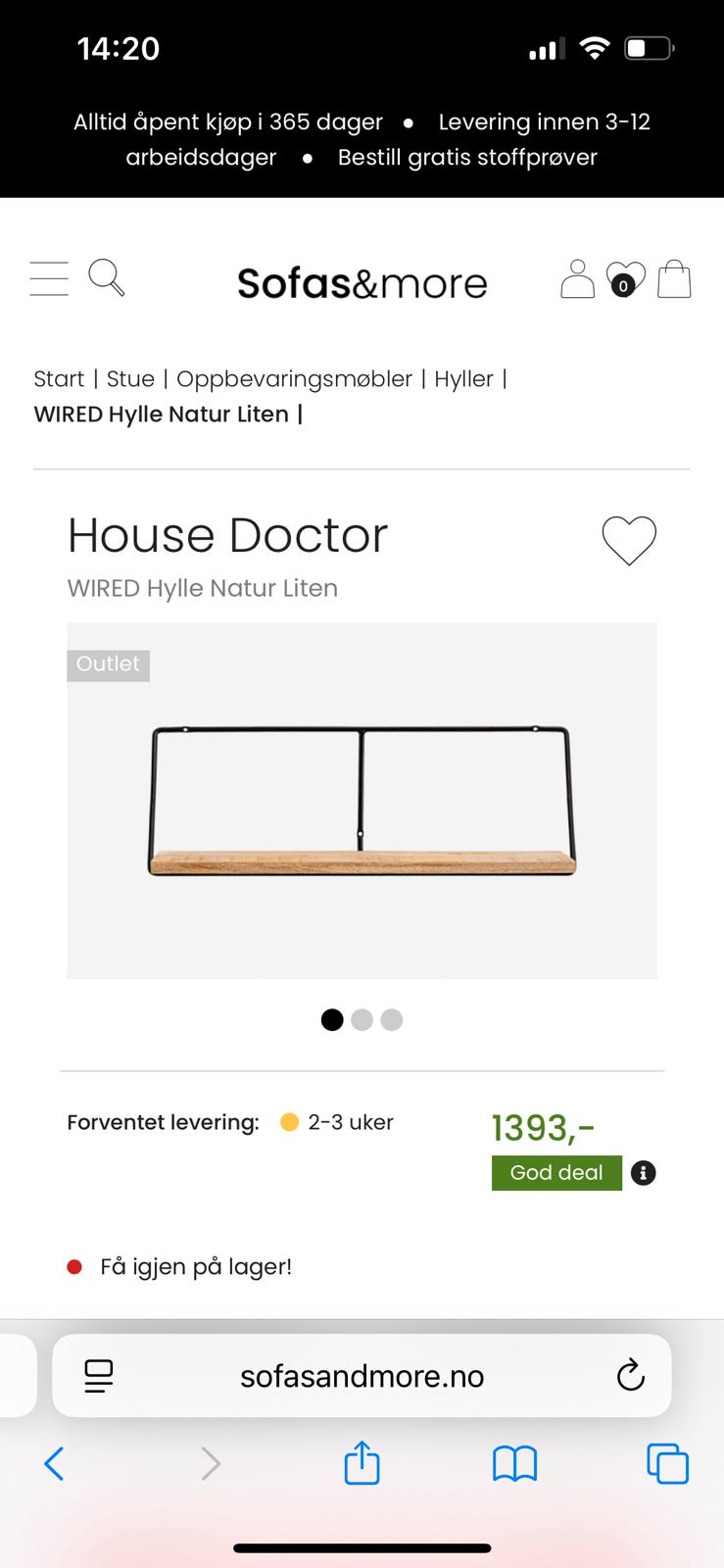This screenshot has width=724, height=1568.
Task: Select third image carousel dot
Action: [392, 1020]
